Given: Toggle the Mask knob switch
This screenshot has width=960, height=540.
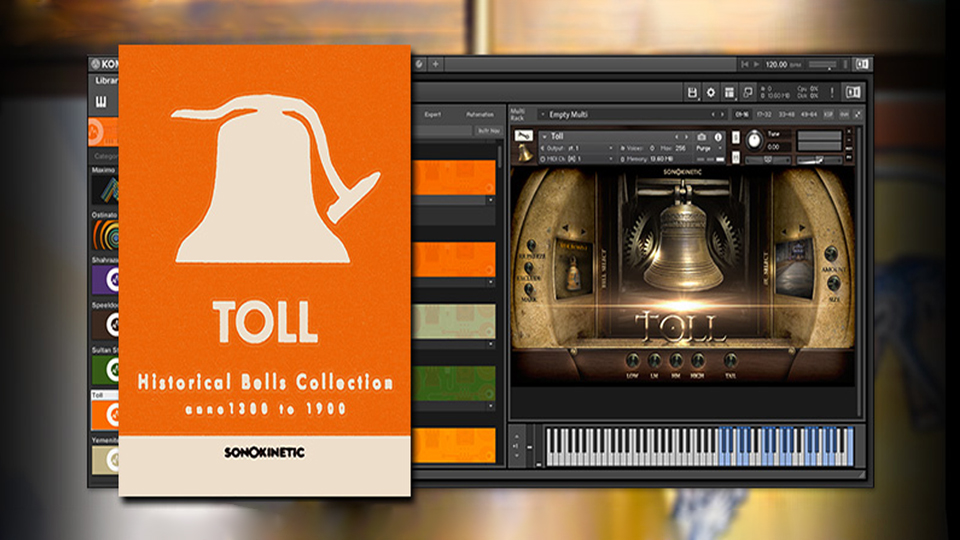Looking at the screenshot, I should coord(528,290).
